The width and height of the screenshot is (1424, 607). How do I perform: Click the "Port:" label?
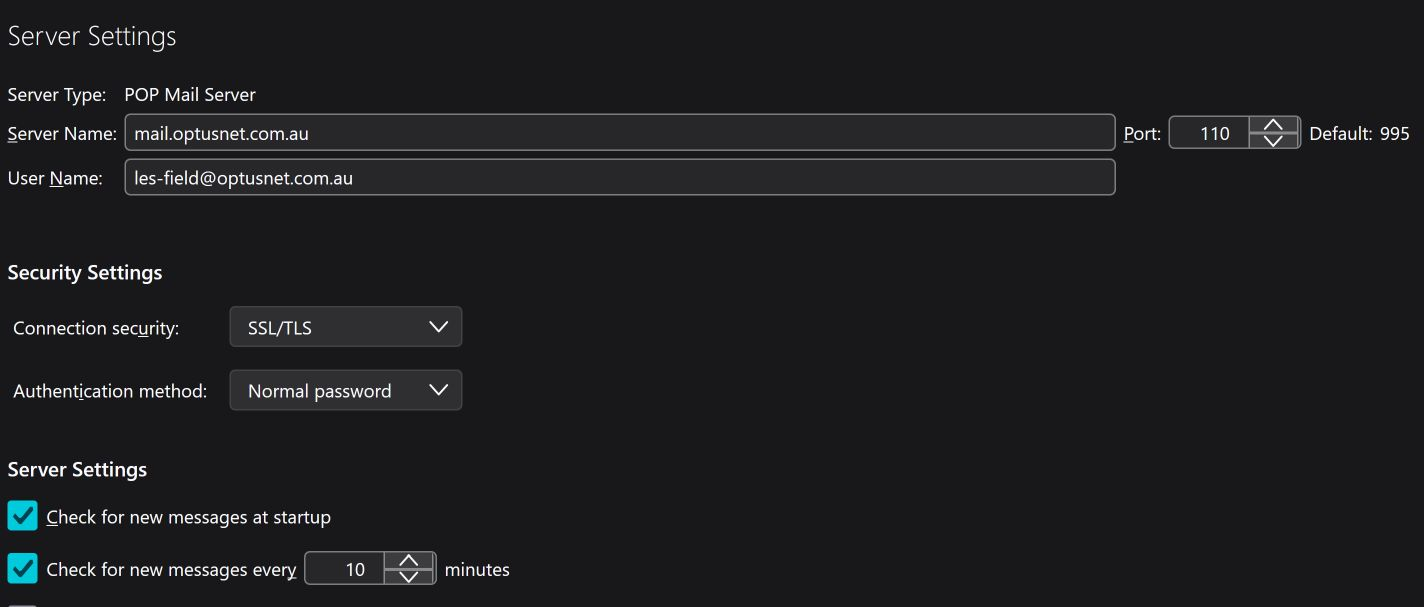point(1142,133)
